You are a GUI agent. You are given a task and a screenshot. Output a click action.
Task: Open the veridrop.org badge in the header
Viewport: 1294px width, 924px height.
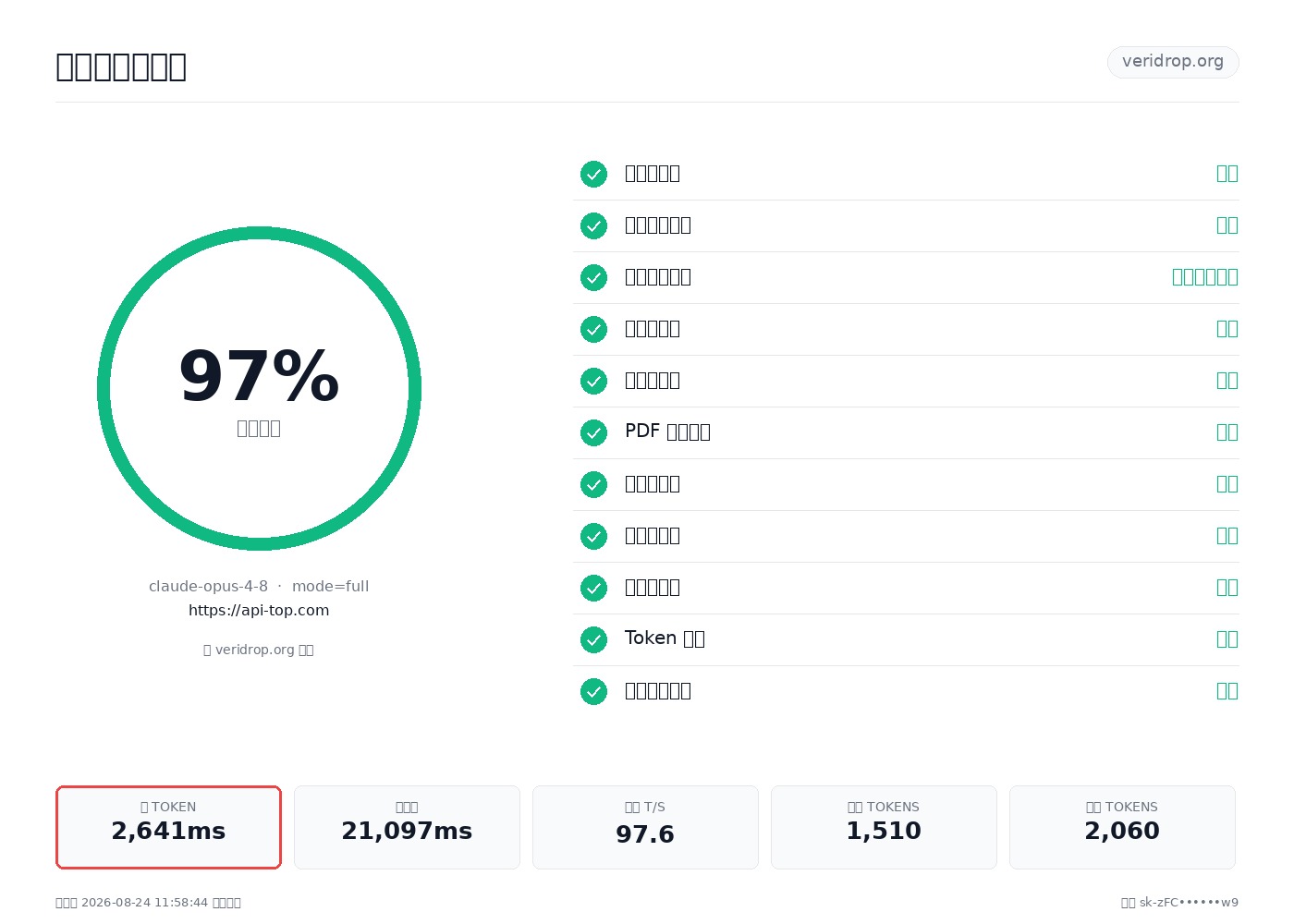point(1173,62)
